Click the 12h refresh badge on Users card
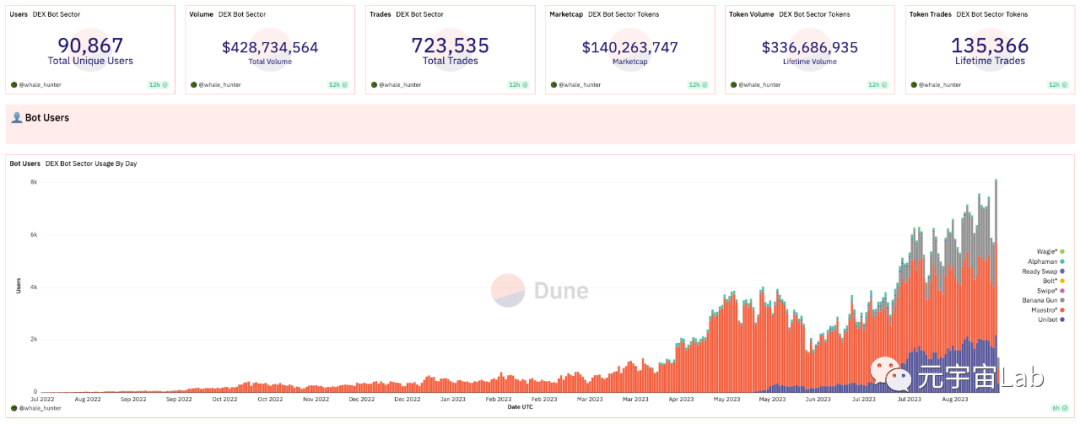1080x424 pixels. coord(158,85)
